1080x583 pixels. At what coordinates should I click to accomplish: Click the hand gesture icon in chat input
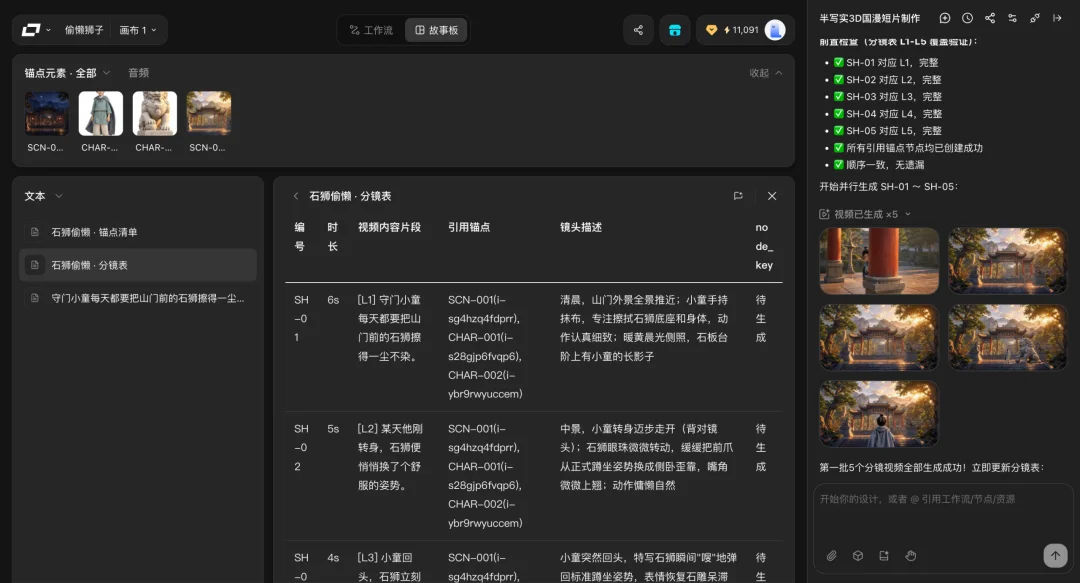[x=911, y=555]
